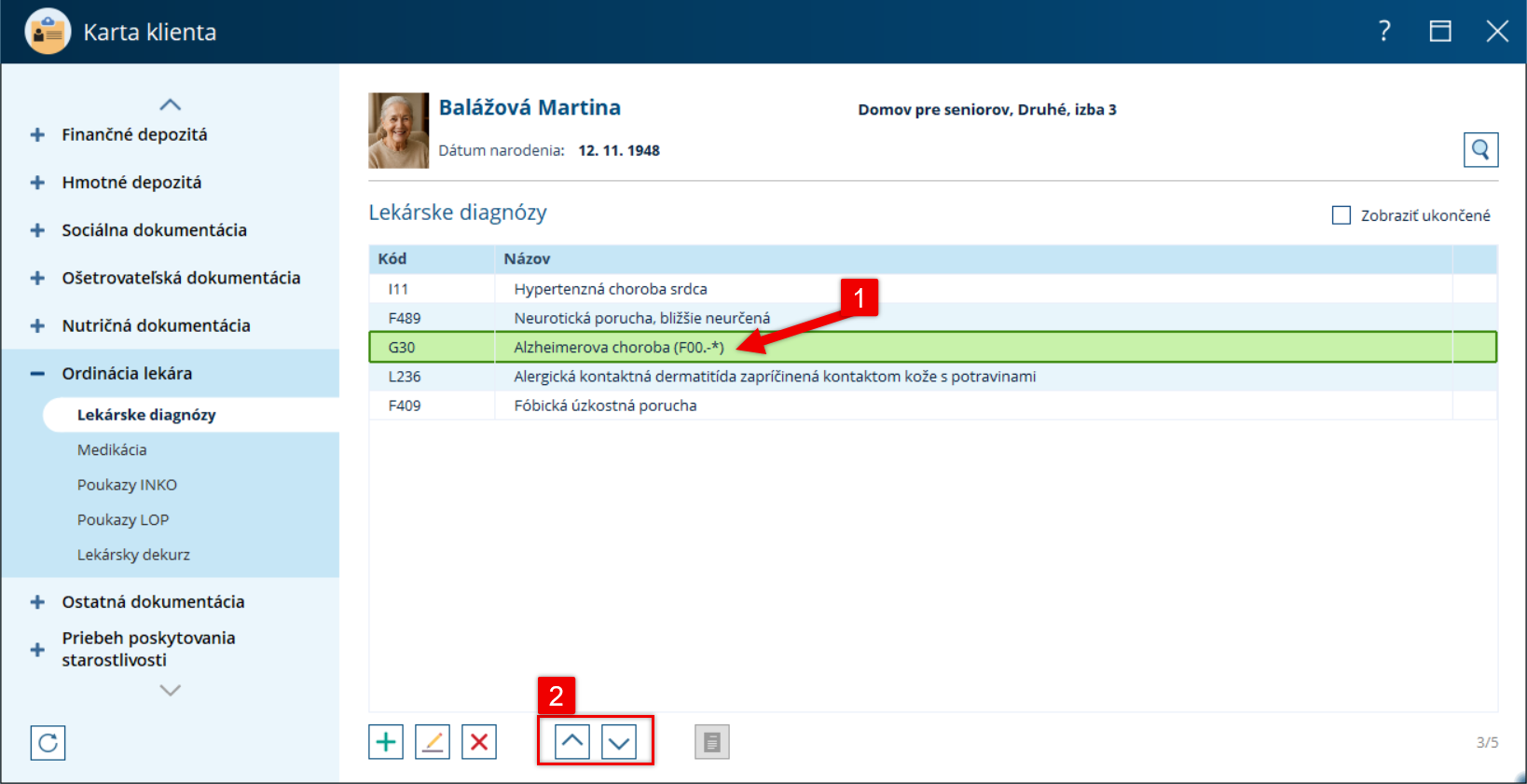Select the Alzheimerova choroba (F00.-*) row

pyautogui.click(x=933, y=347)
